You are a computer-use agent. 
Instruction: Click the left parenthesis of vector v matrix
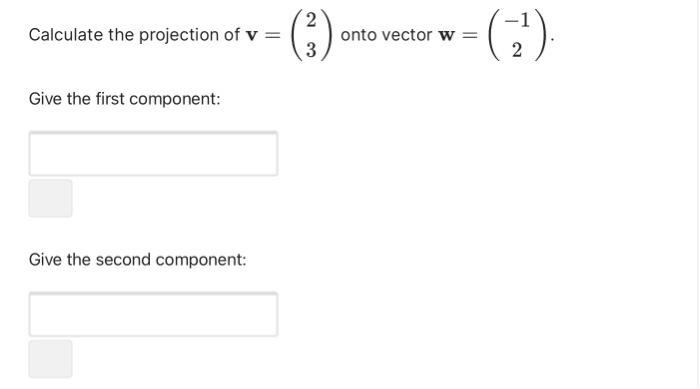[x=296, y=35]
